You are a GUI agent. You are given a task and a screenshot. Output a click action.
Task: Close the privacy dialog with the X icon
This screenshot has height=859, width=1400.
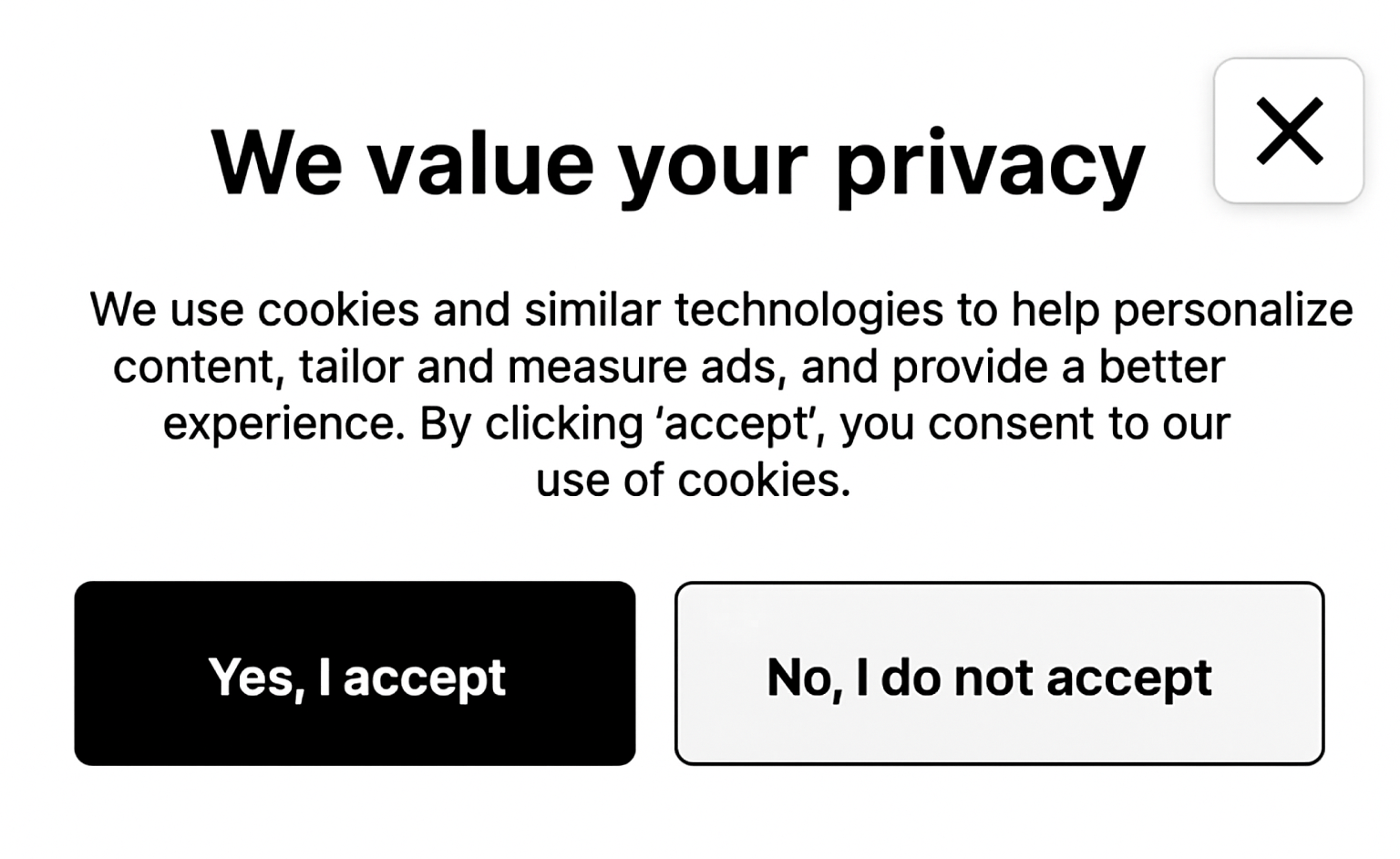pyautogui.click(x=1288, y=130)
